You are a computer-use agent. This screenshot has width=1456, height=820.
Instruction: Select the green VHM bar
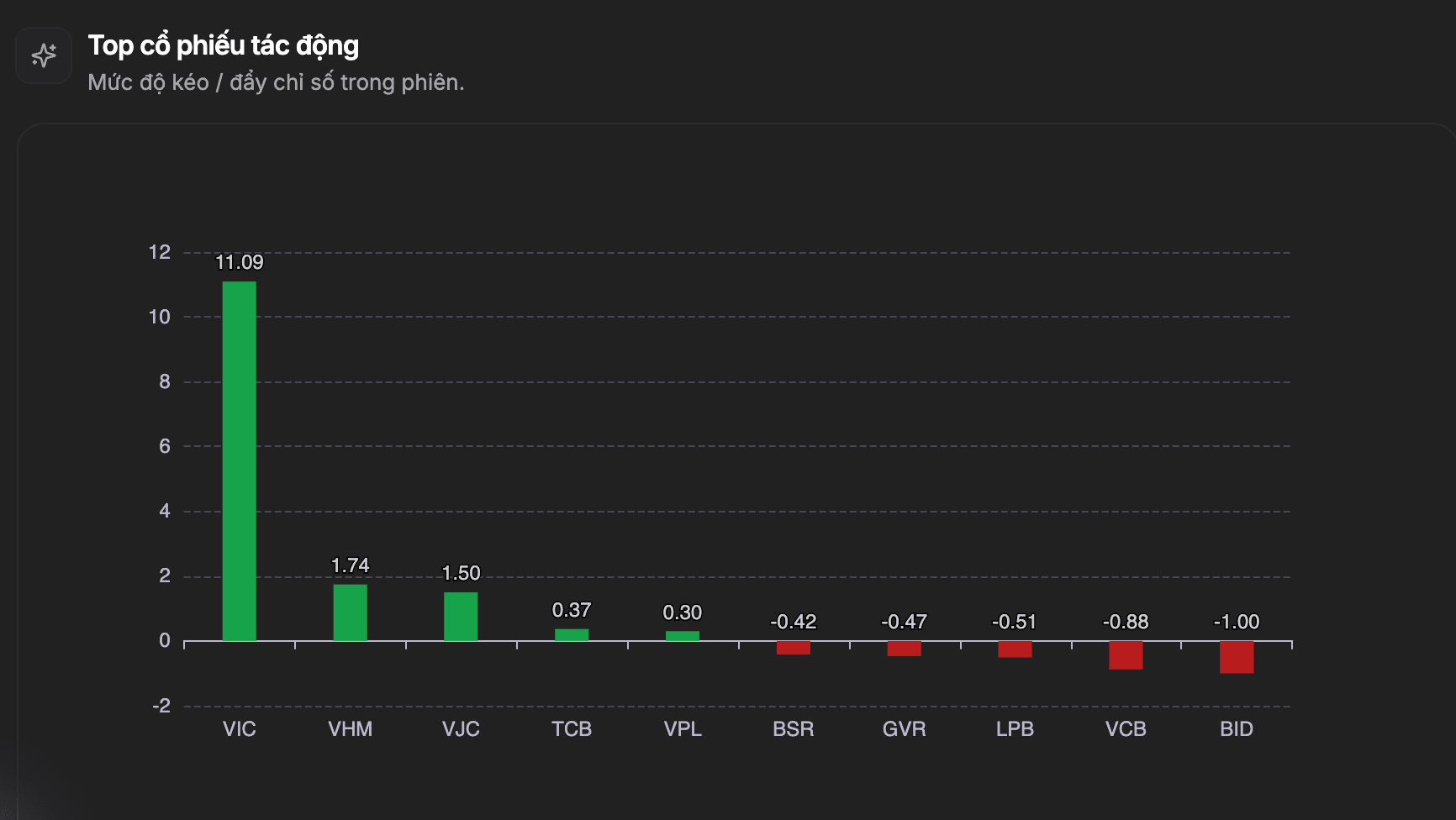coord(350,612)
